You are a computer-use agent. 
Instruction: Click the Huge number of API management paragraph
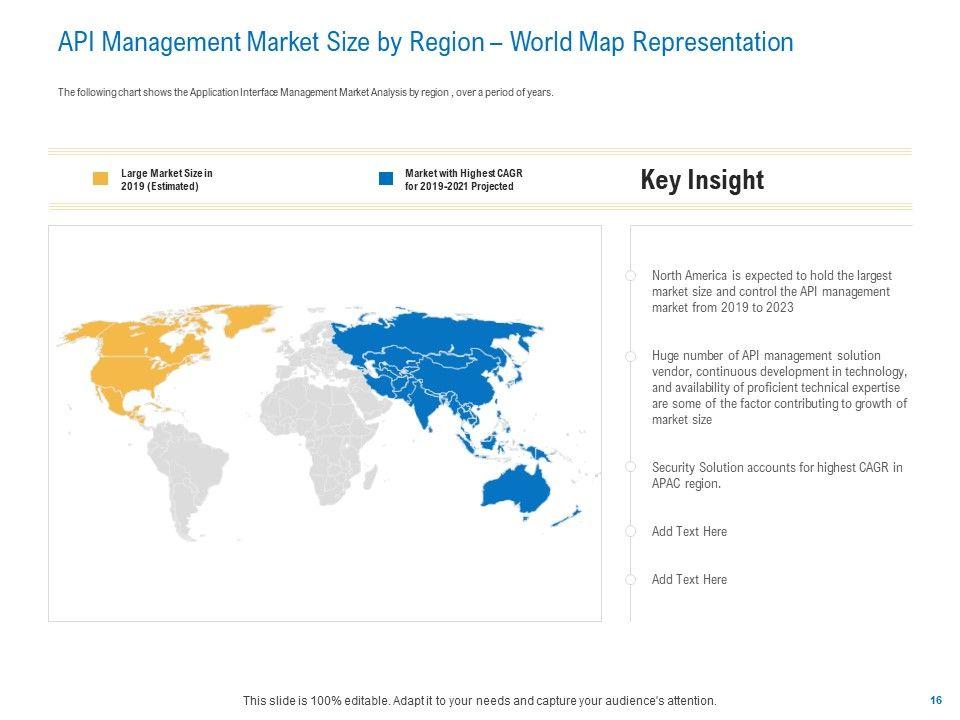coord(779,388)
